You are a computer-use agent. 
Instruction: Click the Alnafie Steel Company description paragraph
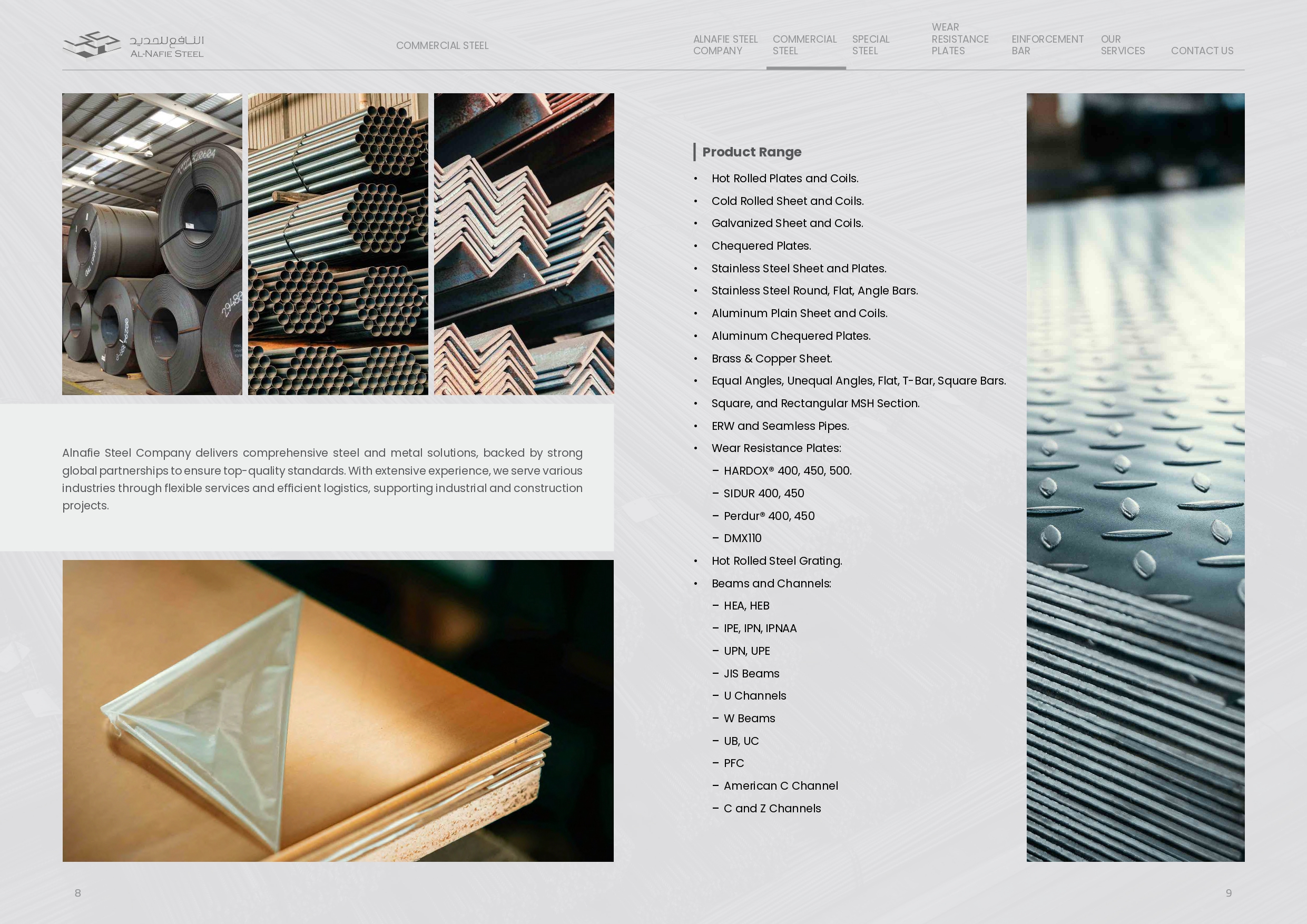[x=322, y=479]
